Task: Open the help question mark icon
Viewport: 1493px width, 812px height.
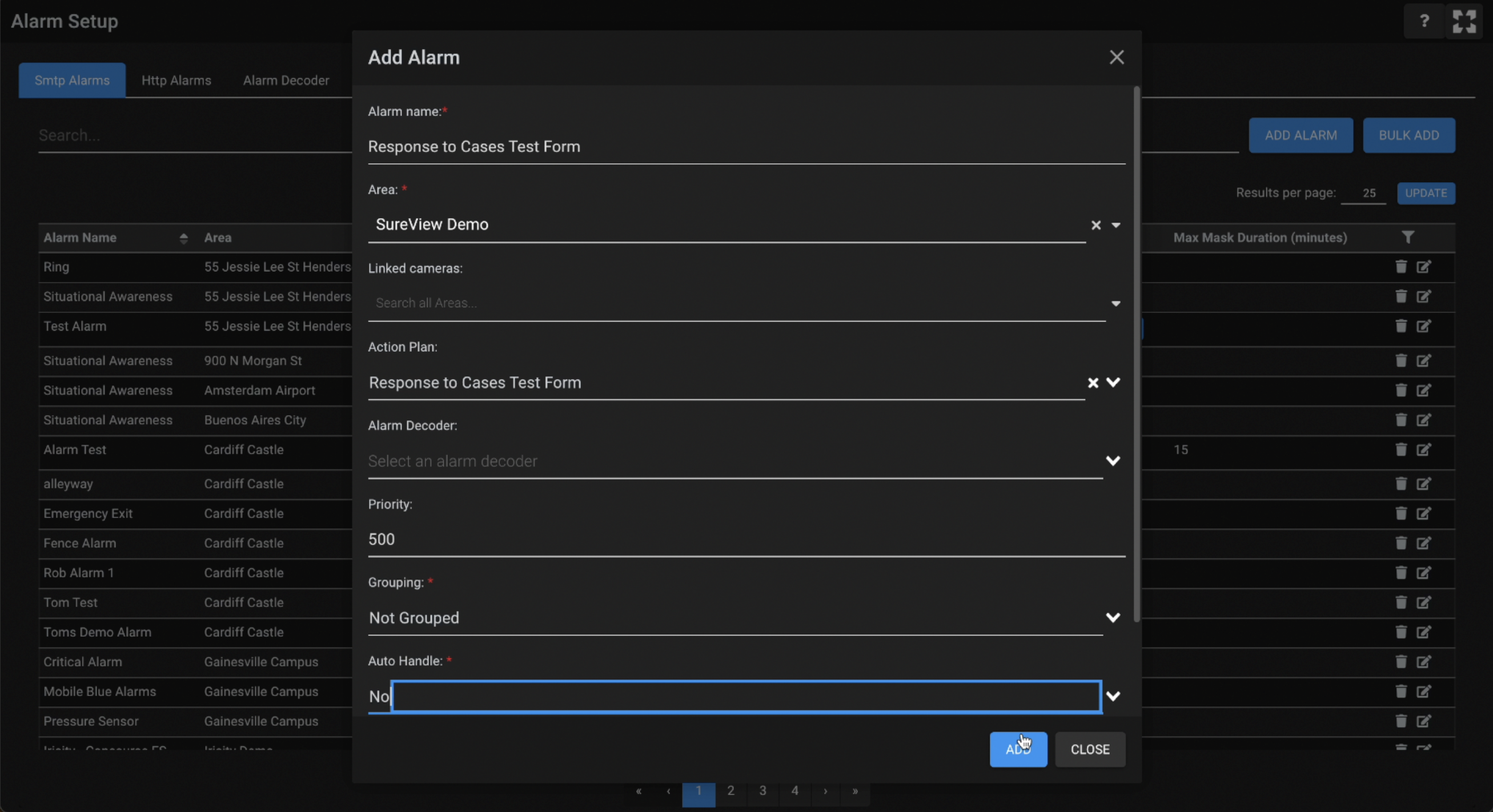Action: 1424,22
